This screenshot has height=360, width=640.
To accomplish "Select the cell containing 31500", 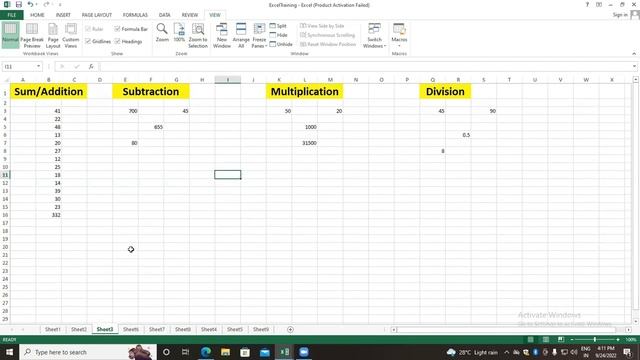I will point(304,143).
